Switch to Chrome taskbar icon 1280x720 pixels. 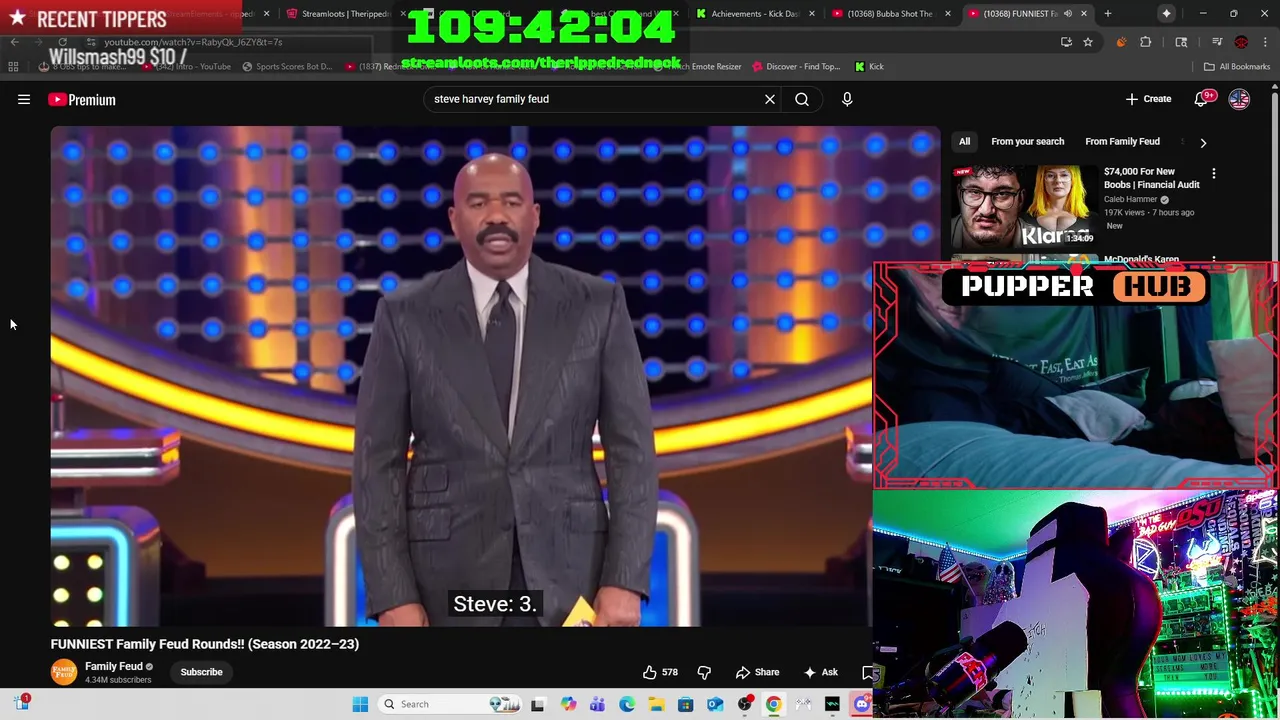click(773, 704)
